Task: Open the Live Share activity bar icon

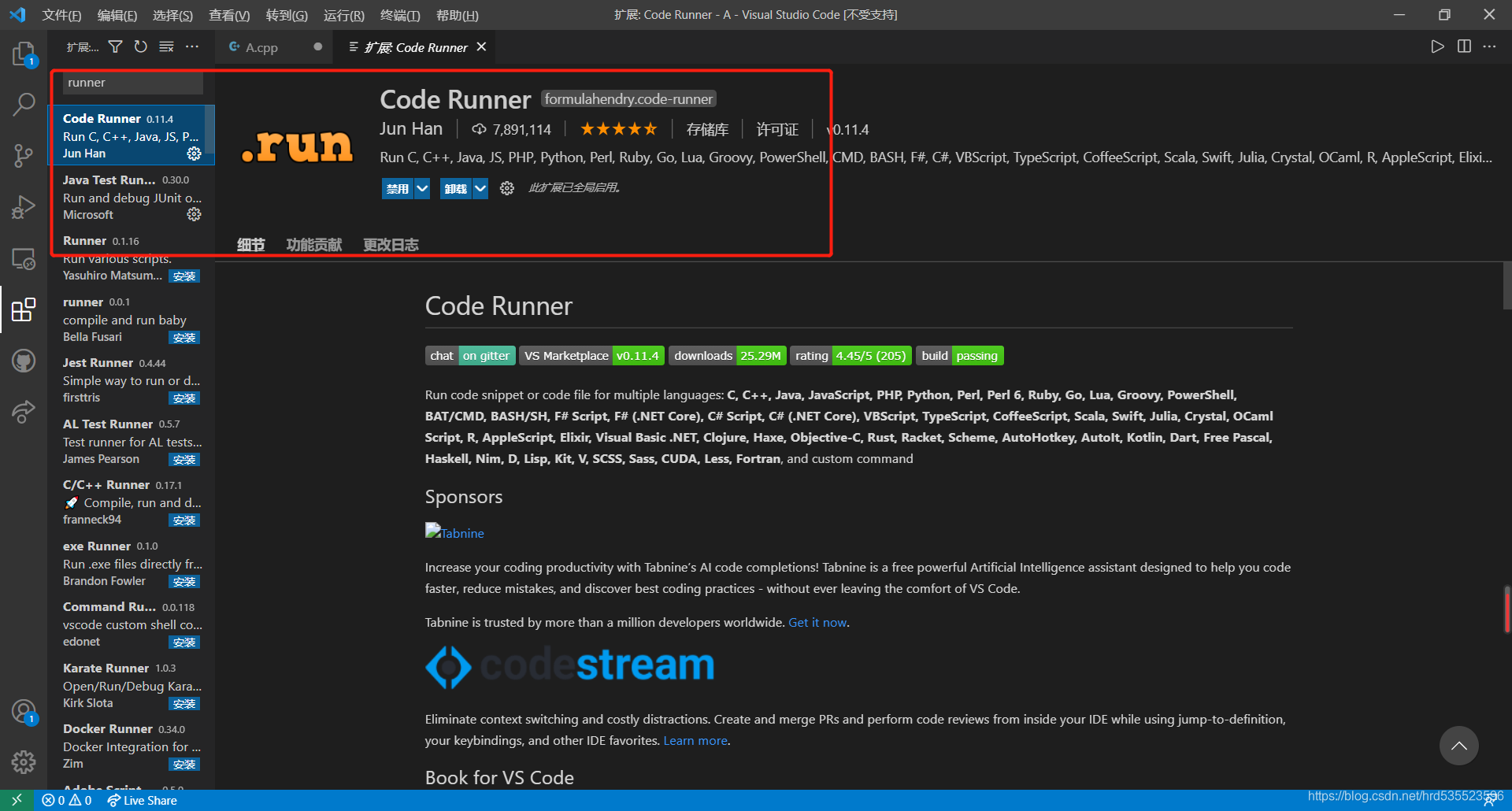Action: (24, 412)
